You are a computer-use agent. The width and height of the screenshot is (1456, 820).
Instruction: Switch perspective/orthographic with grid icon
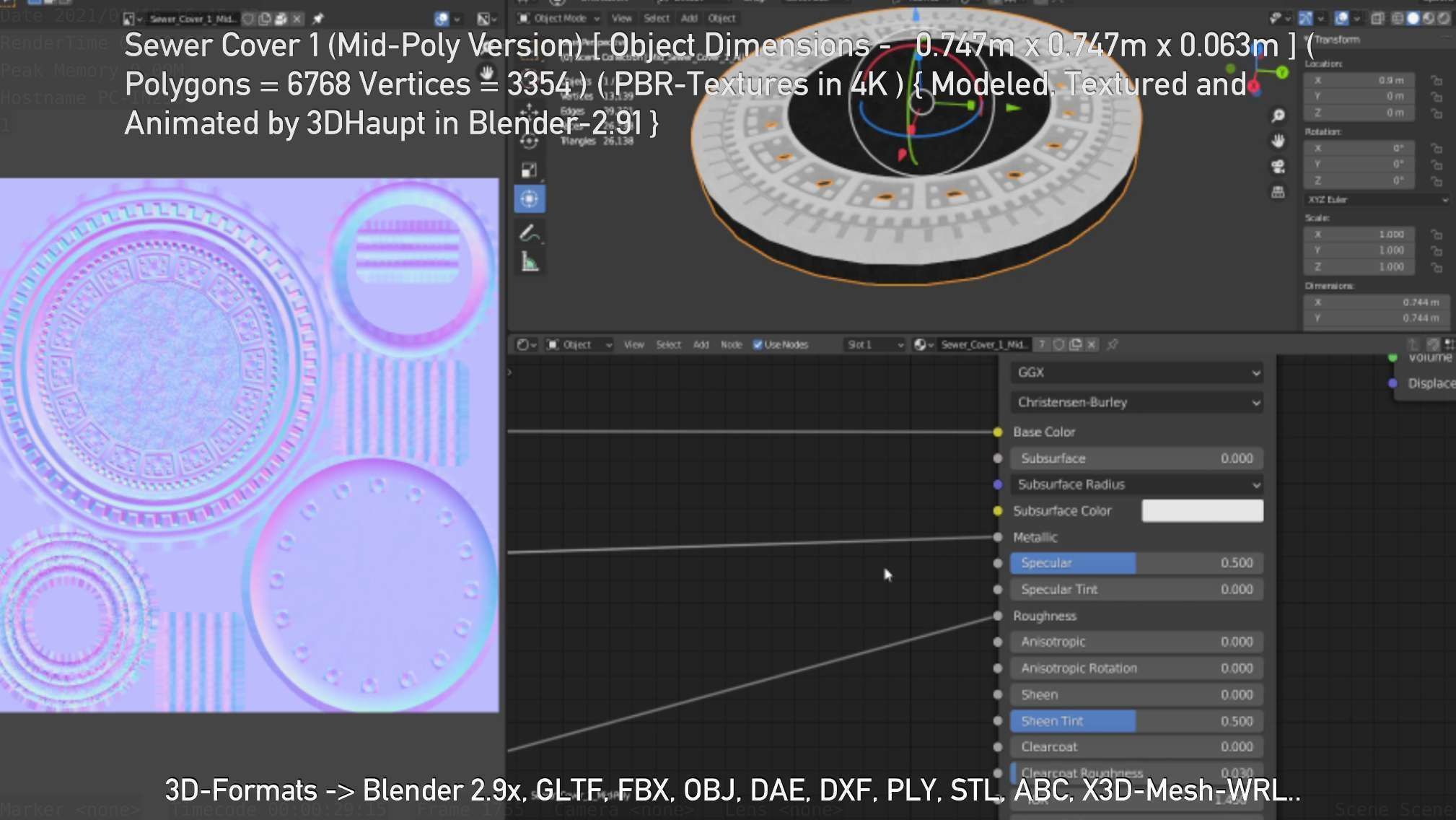click(x=1278, y=192)
